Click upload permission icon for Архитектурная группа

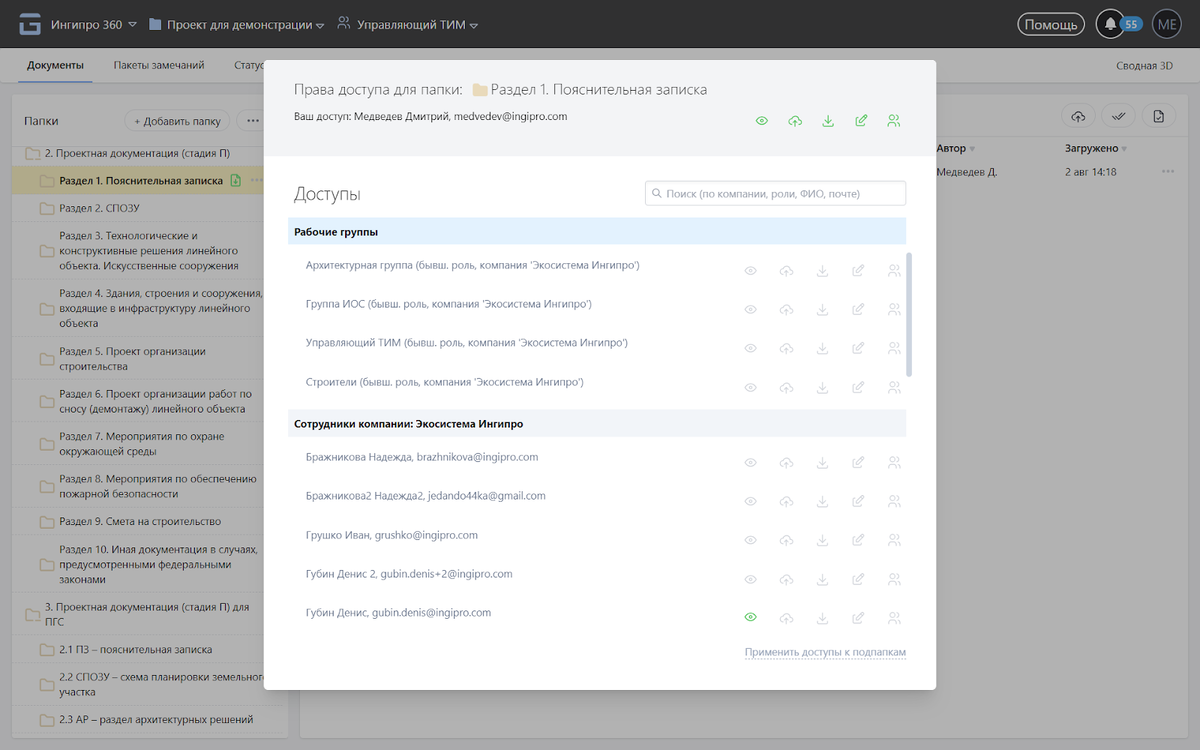coord(787,271)
